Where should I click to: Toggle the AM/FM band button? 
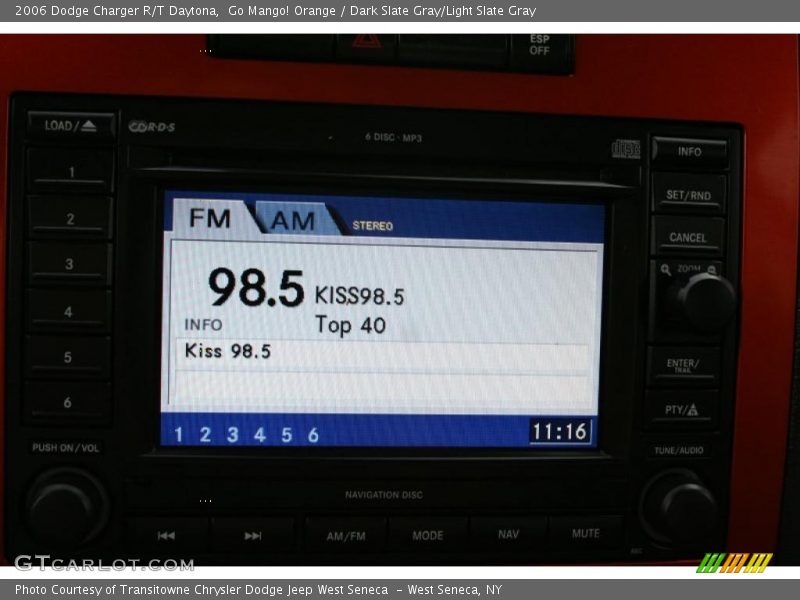pyautogui.click(x=346, y=536)
